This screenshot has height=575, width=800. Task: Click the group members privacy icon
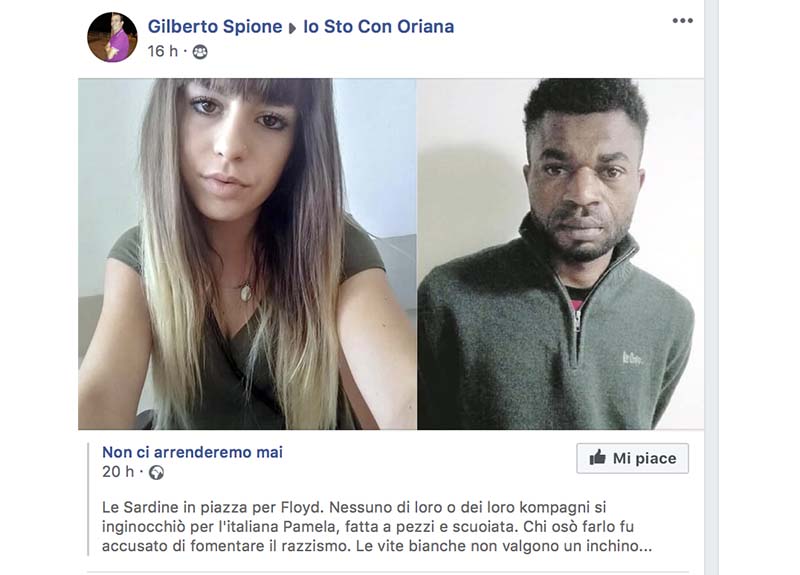click(x=200, y=52)
